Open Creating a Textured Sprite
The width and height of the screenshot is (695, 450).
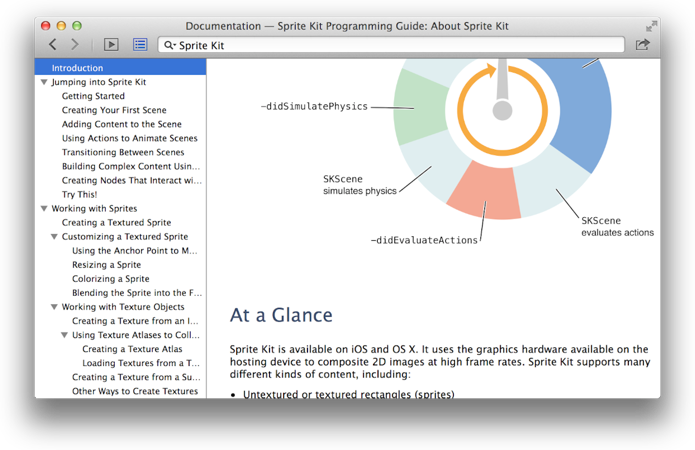[x=116, y=223]
